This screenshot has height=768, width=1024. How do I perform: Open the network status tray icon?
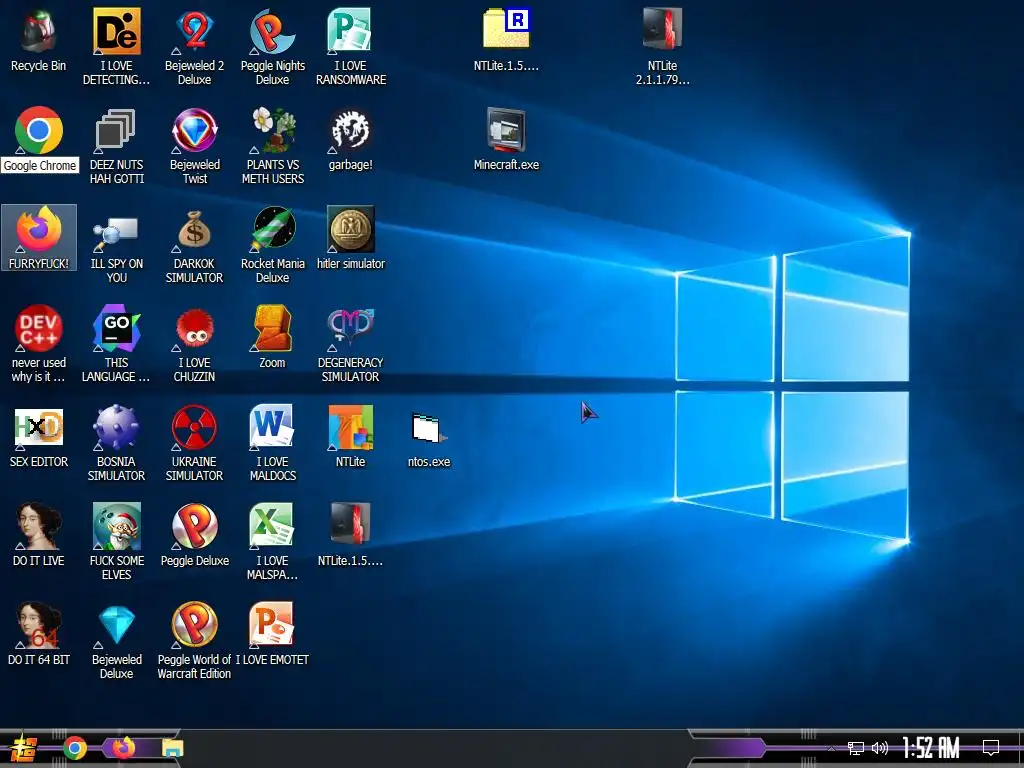point(855,748)
